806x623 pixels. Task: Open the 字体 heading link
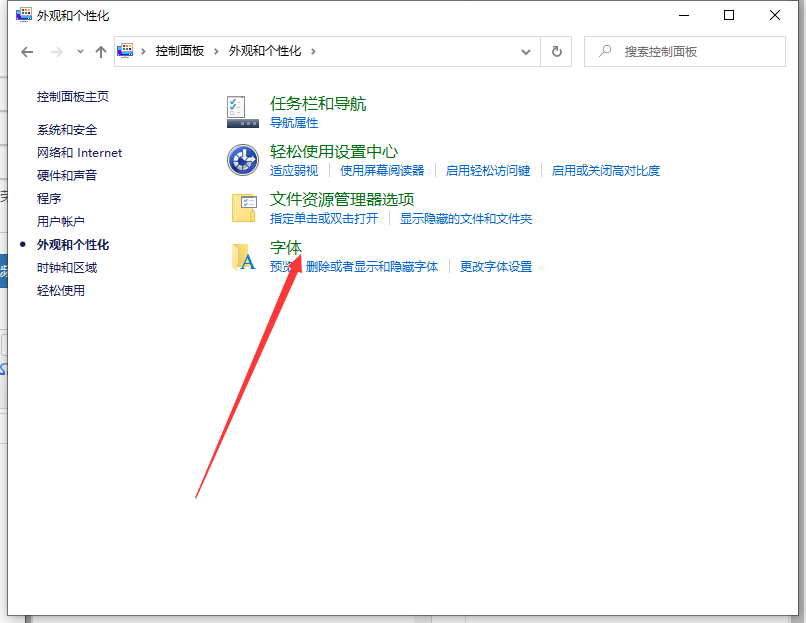point(286,247)
